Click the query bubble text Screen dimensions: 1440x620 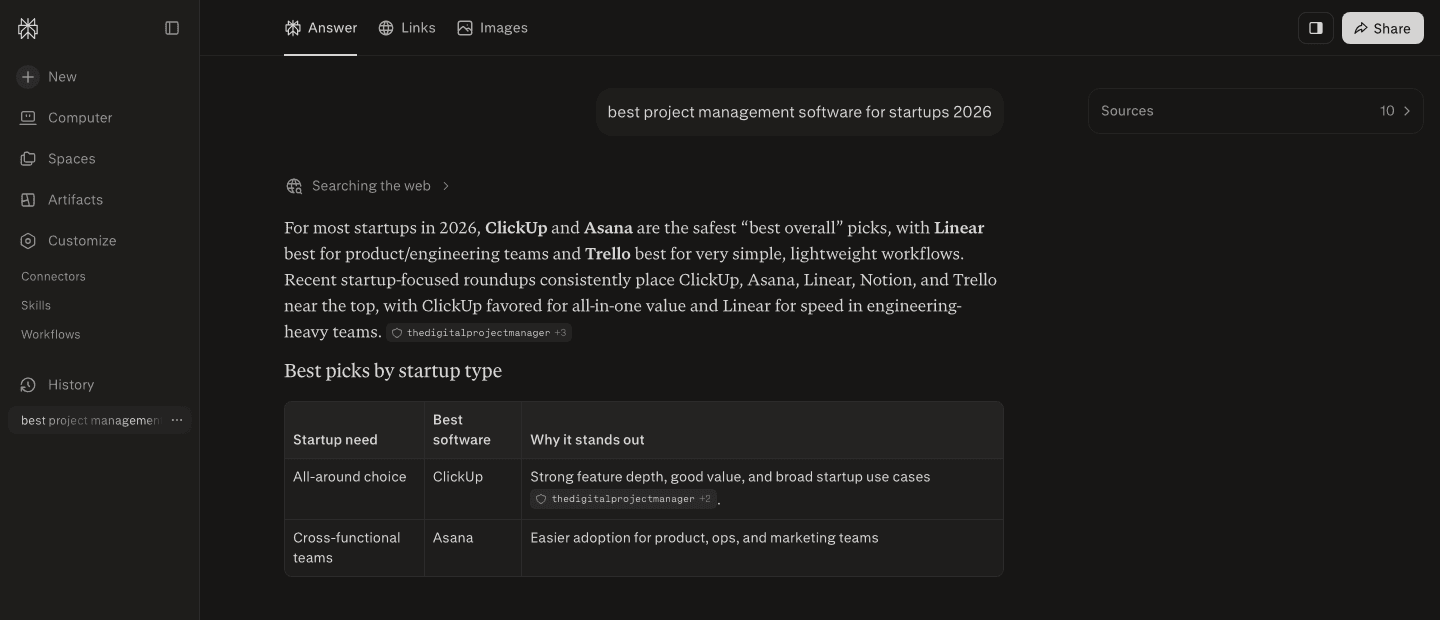tap(799, 112)
